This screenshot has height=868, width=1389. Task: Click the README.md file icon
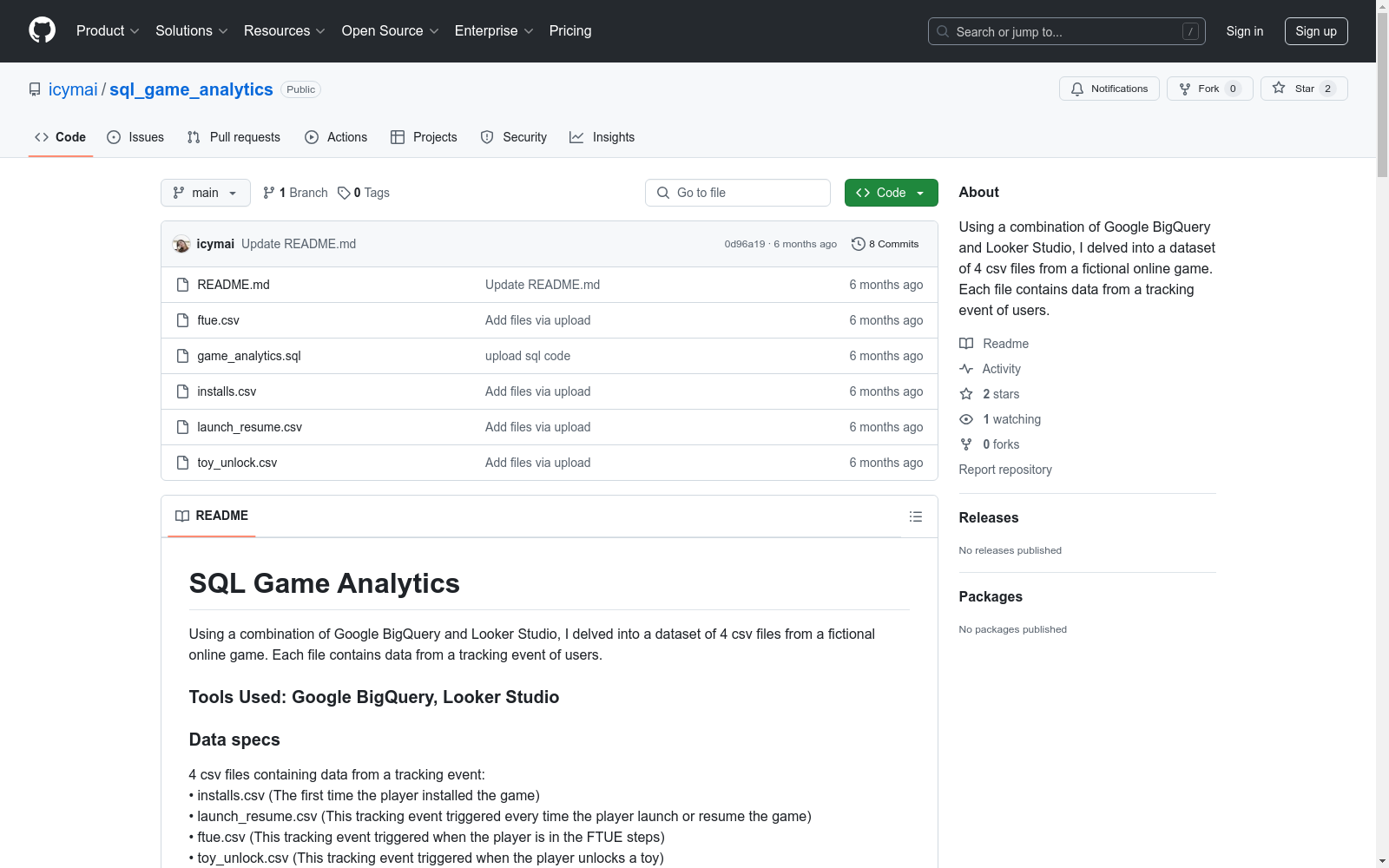[182, 285]
